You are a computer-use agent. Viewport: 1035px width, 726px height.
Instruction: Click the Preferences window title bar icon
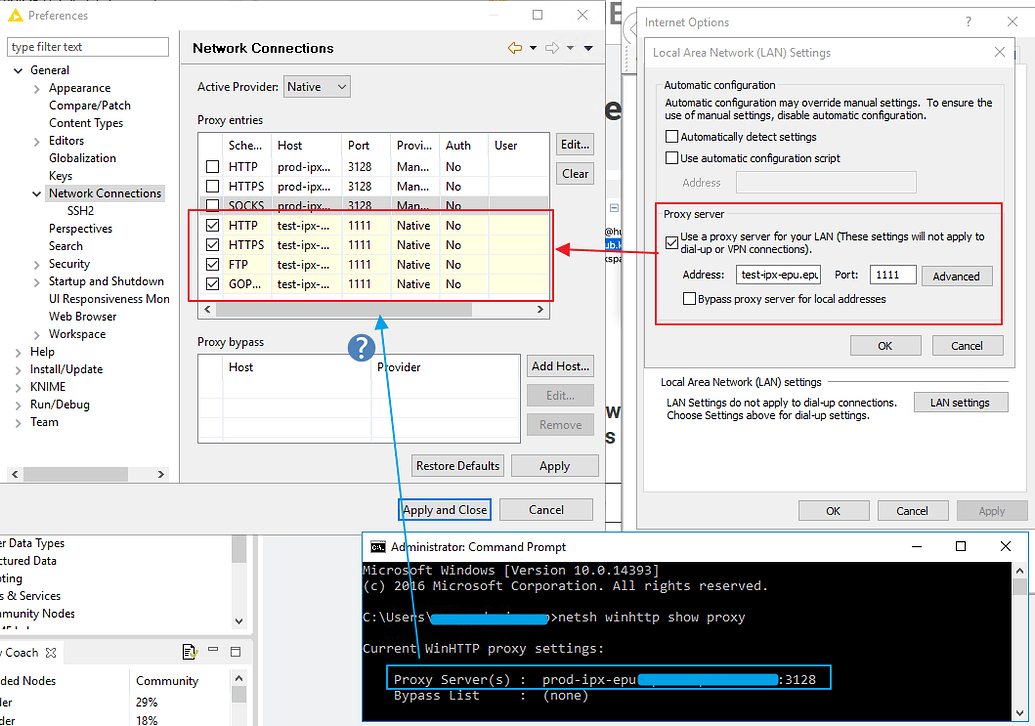pyautogui.click(x=13, y=15)
